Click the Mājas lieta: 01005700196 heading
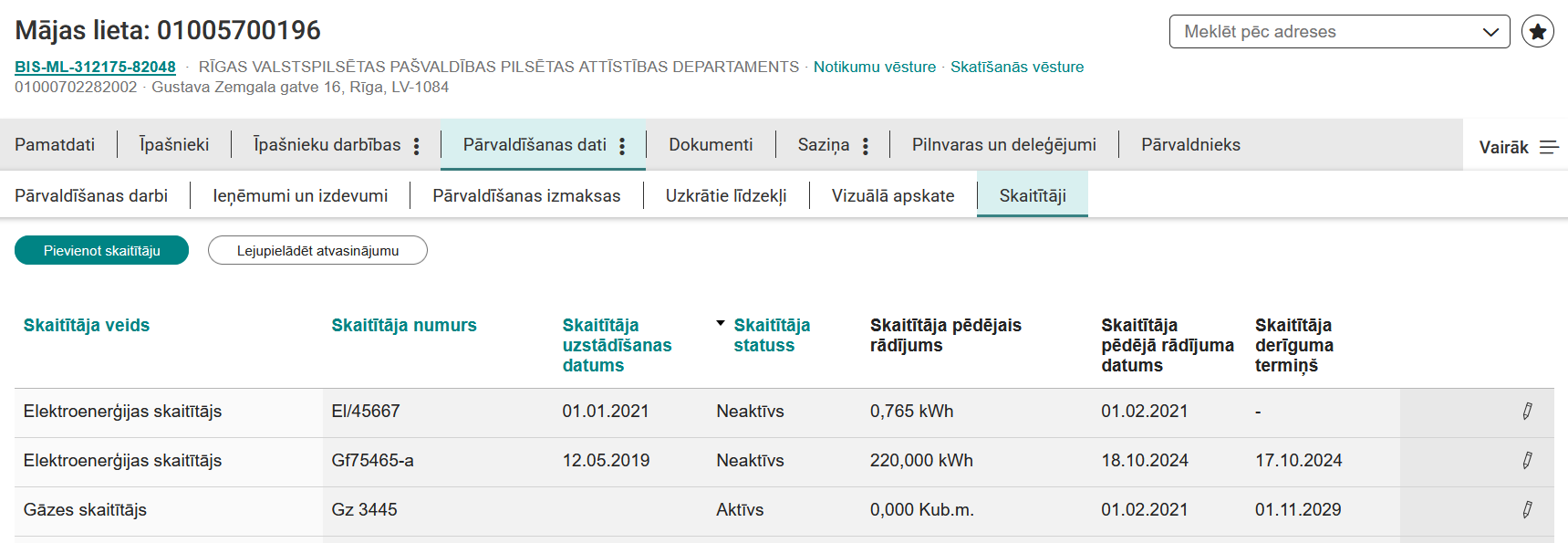Image resolution: width=1568 pixels, height=543 pixels. (168, 30)
